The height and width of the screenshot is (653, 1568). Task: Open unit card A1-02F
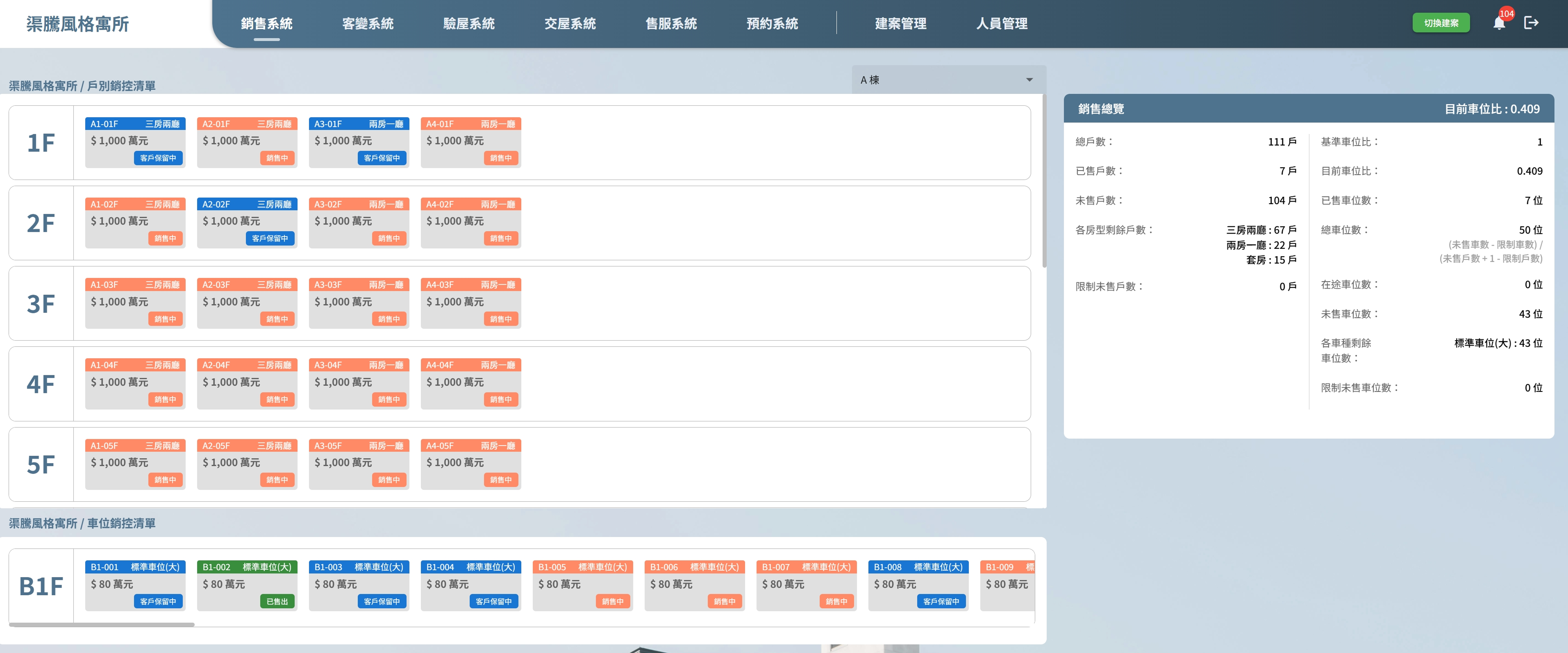pos(135,223)
